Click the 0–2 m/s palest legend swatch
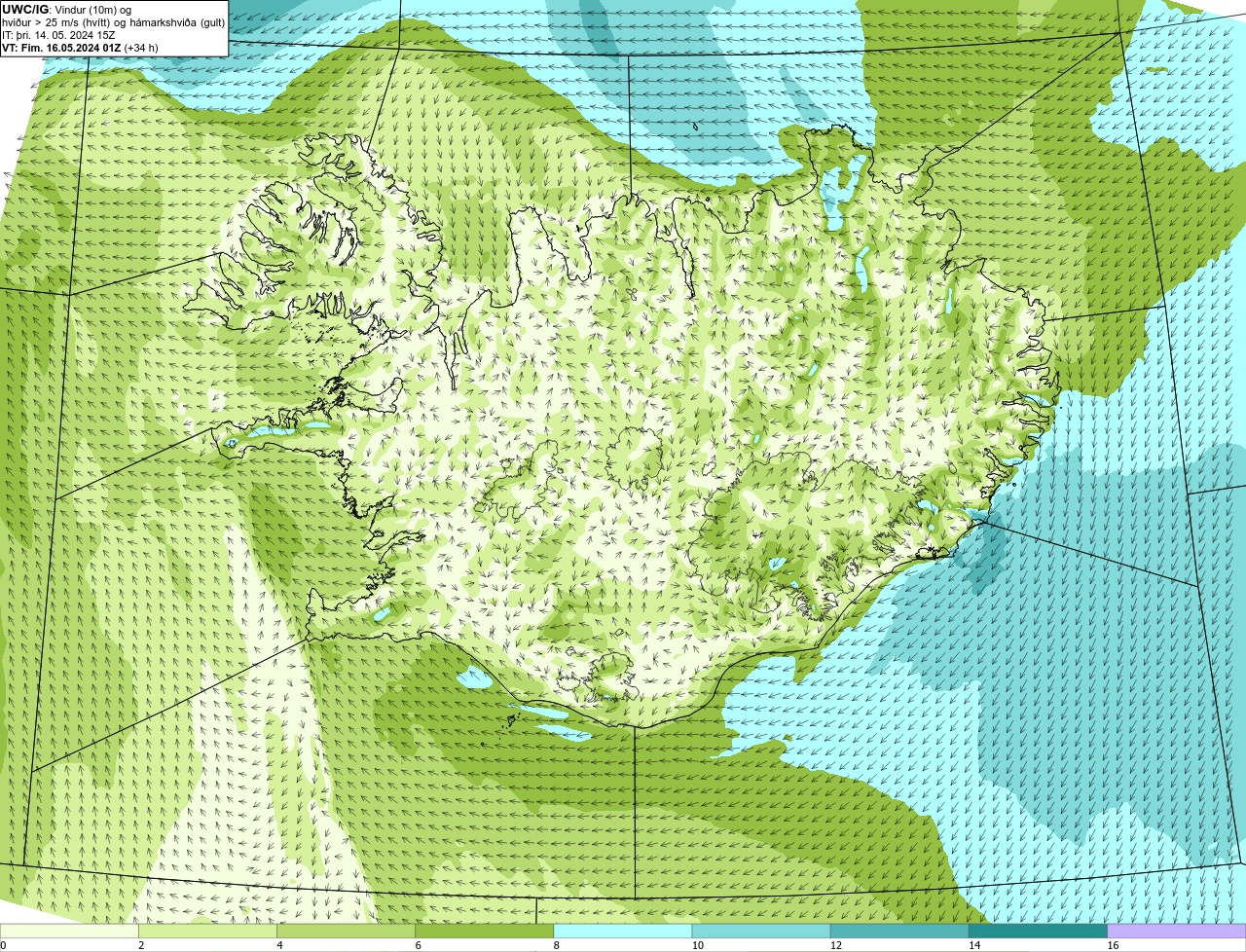Image resolution: width=1246 pixels, height=952 pixels. tap(69, 931)
